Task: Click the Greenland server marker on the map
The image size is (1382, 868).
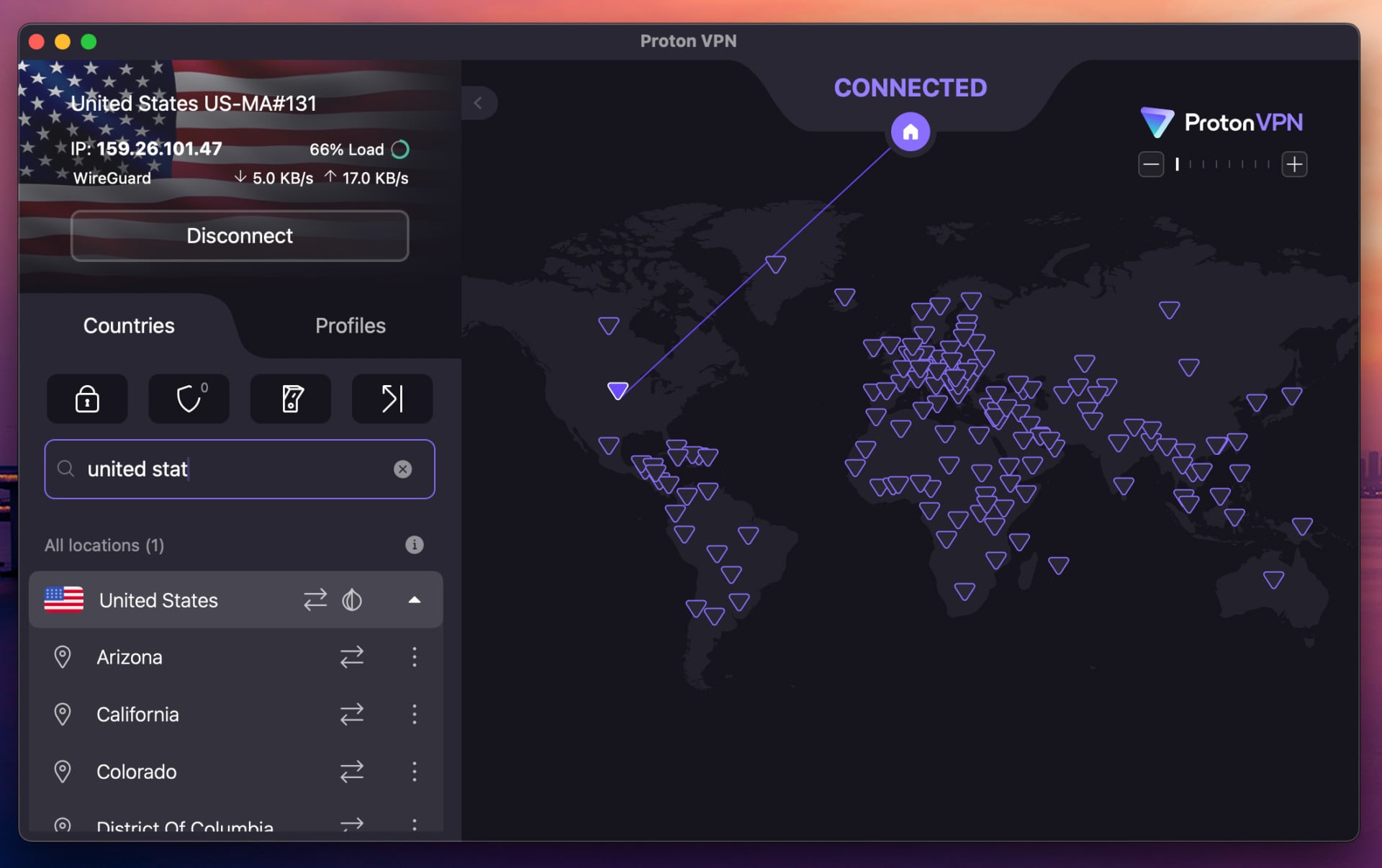Action: point(775,264)
